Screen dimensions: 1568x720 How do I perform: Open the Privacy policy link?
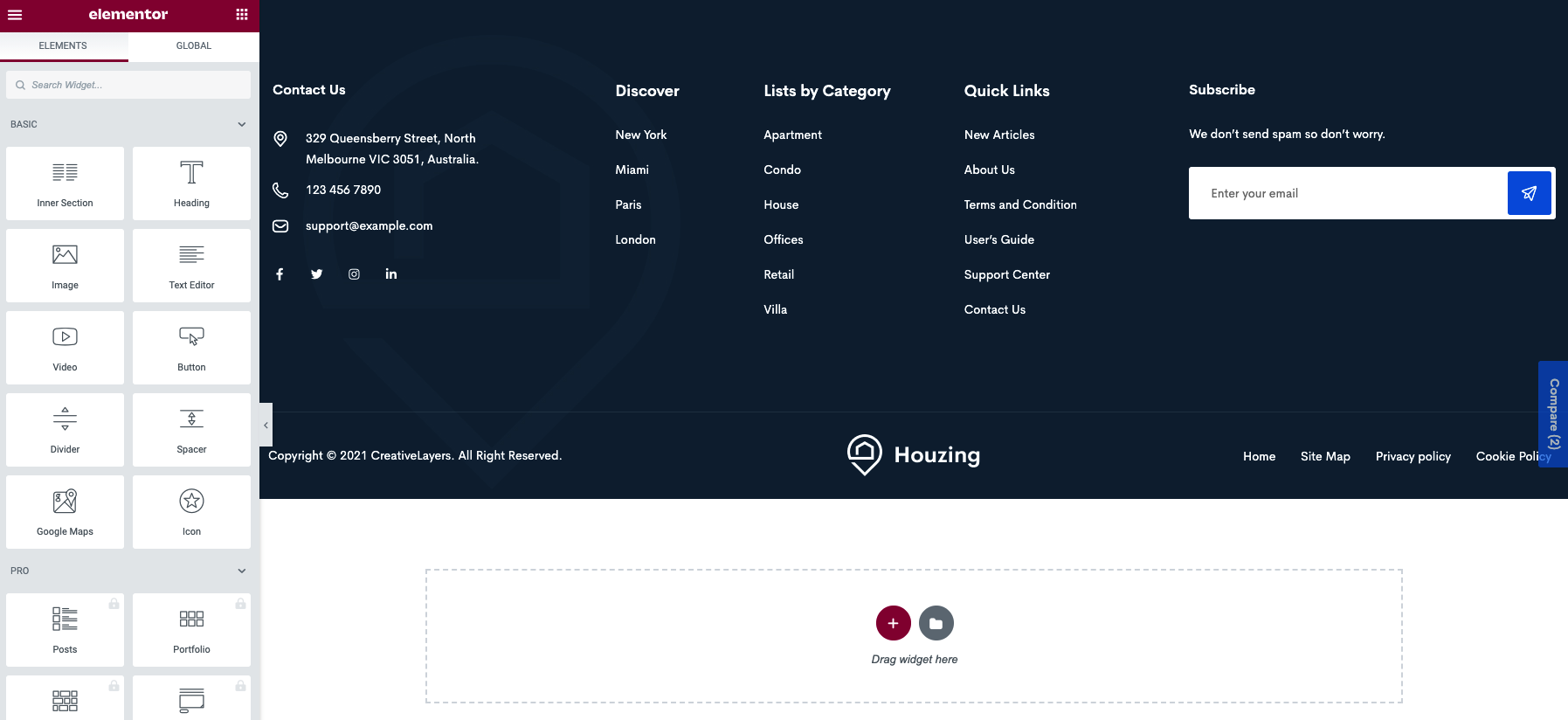[1413, 456]
